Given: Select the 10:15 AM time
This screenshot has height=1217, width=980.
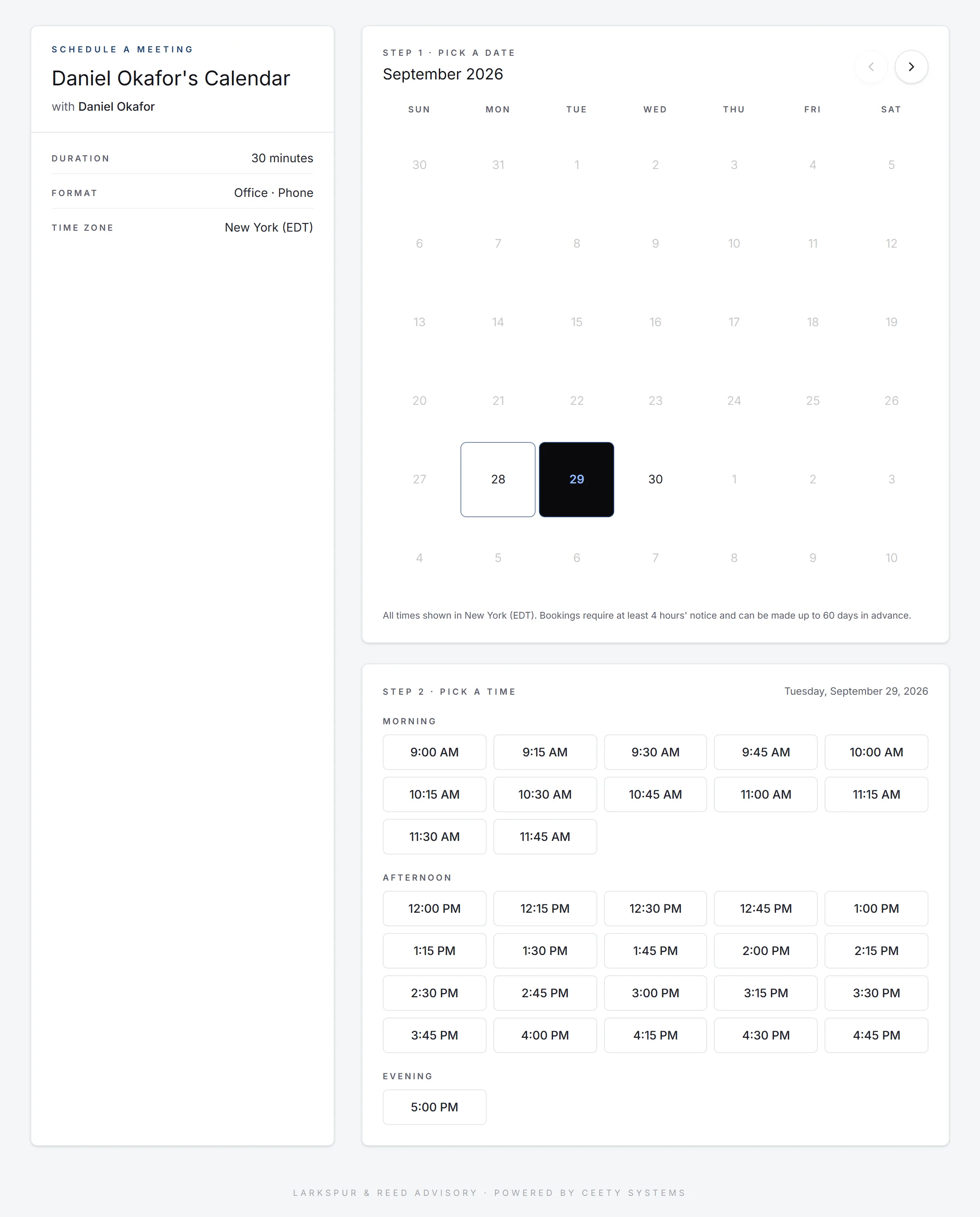Looking at the screenshot, I should 434,794.
